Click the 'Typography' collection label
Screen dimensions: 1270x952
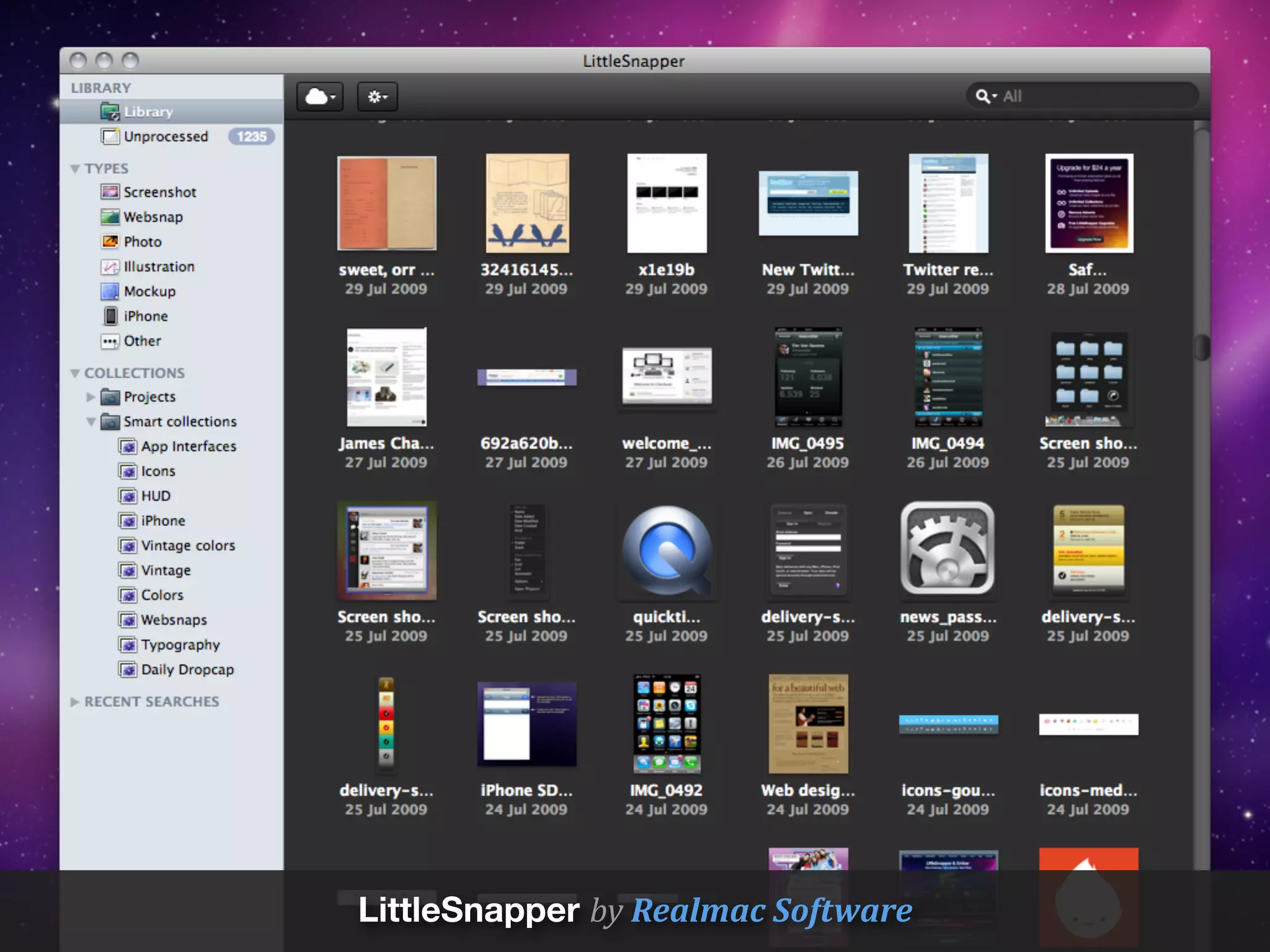(x=180, y=645)
